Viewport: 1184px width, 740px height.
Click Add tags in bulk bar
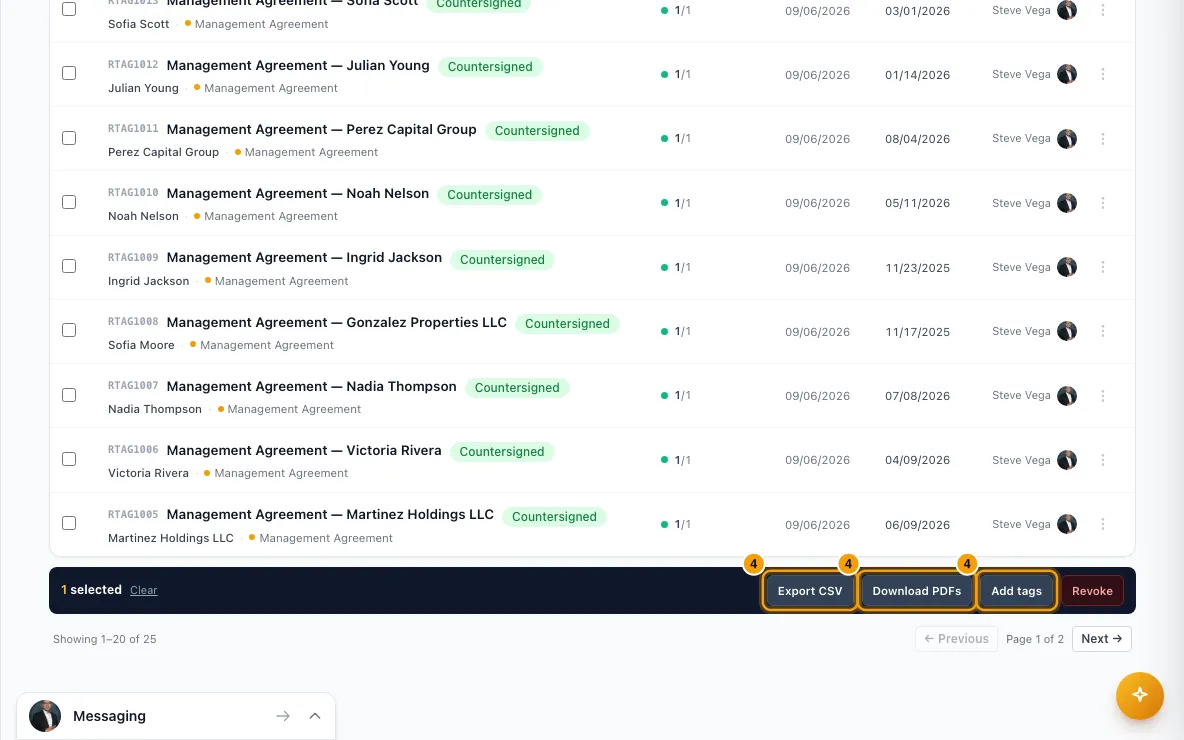point(1016,590)
